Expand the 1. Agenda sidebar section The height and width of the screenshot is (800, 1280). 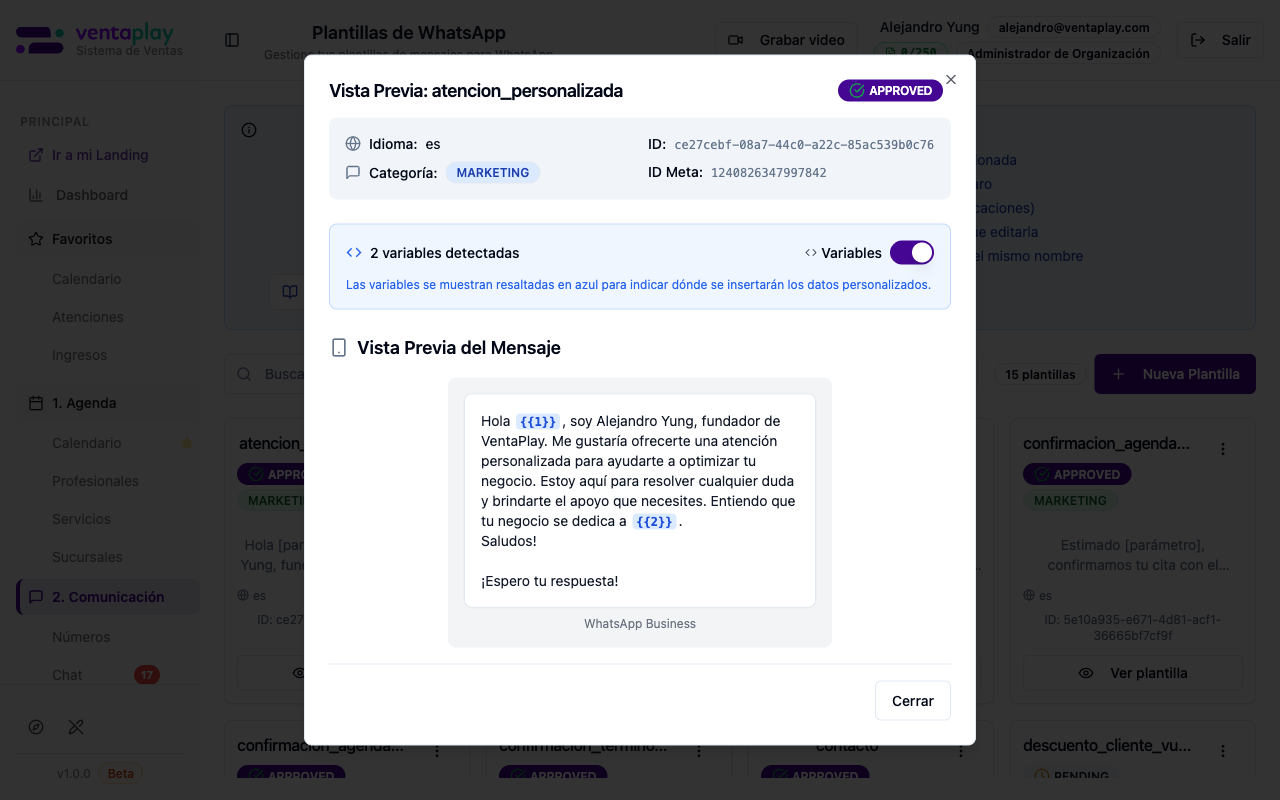[84, 403]
